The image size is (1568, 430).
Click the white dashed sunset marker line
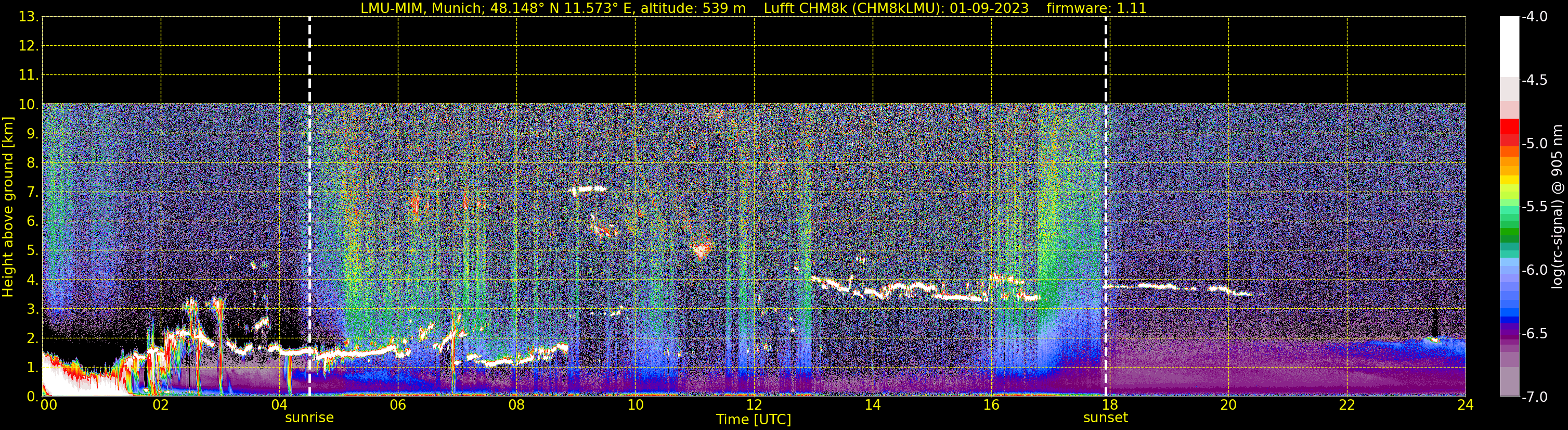(1106, 207)
